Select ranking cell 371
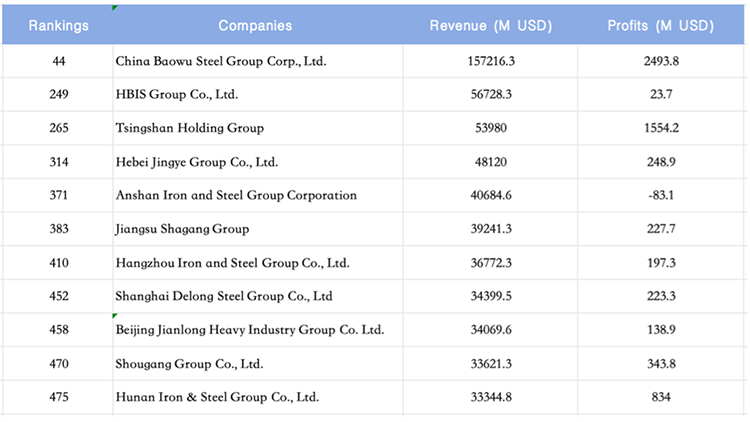Screen dimensions: 750x422 click(x=58, y=195)
